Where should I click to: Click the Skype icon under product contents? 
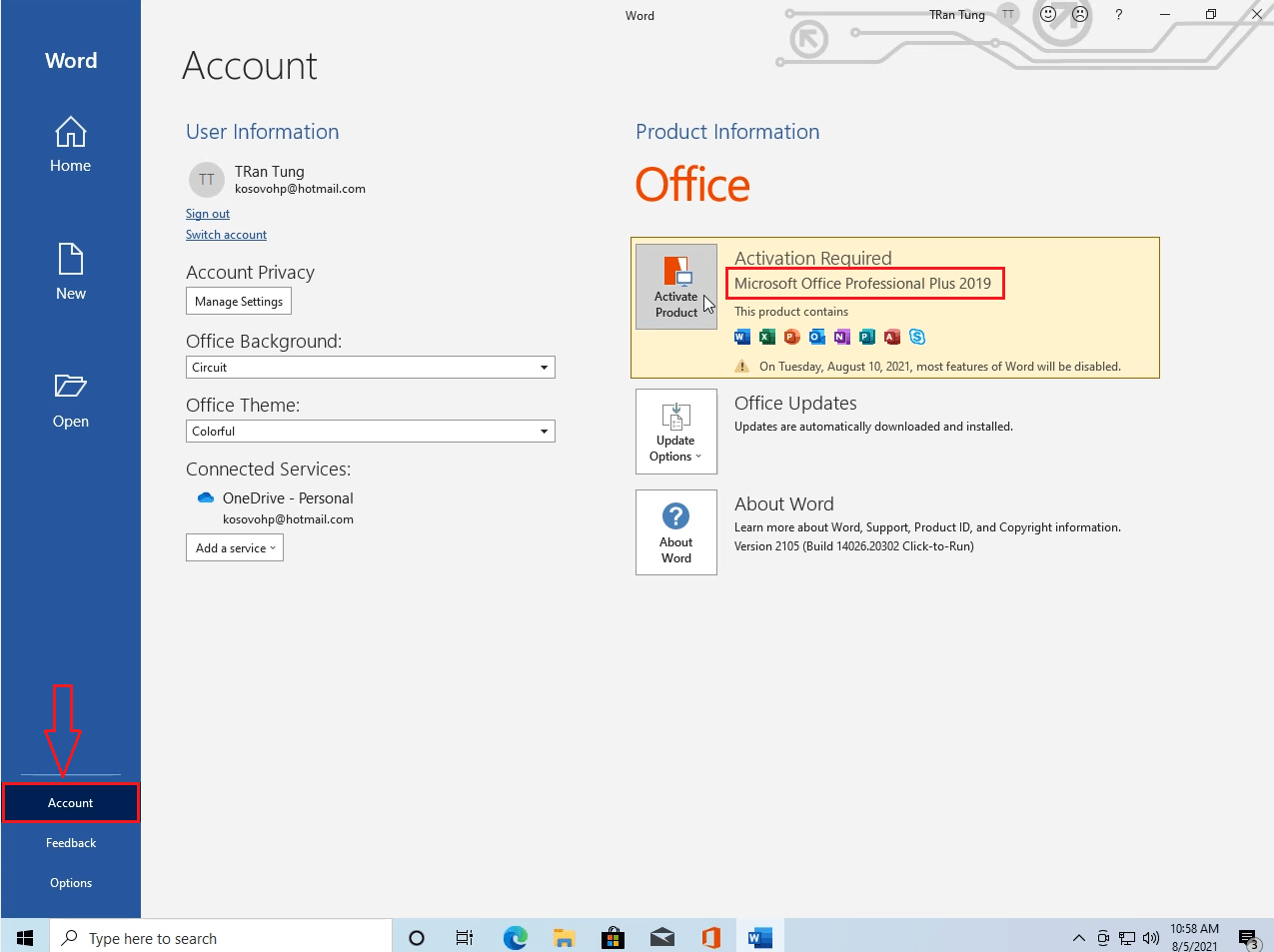(x=917, y=337)
